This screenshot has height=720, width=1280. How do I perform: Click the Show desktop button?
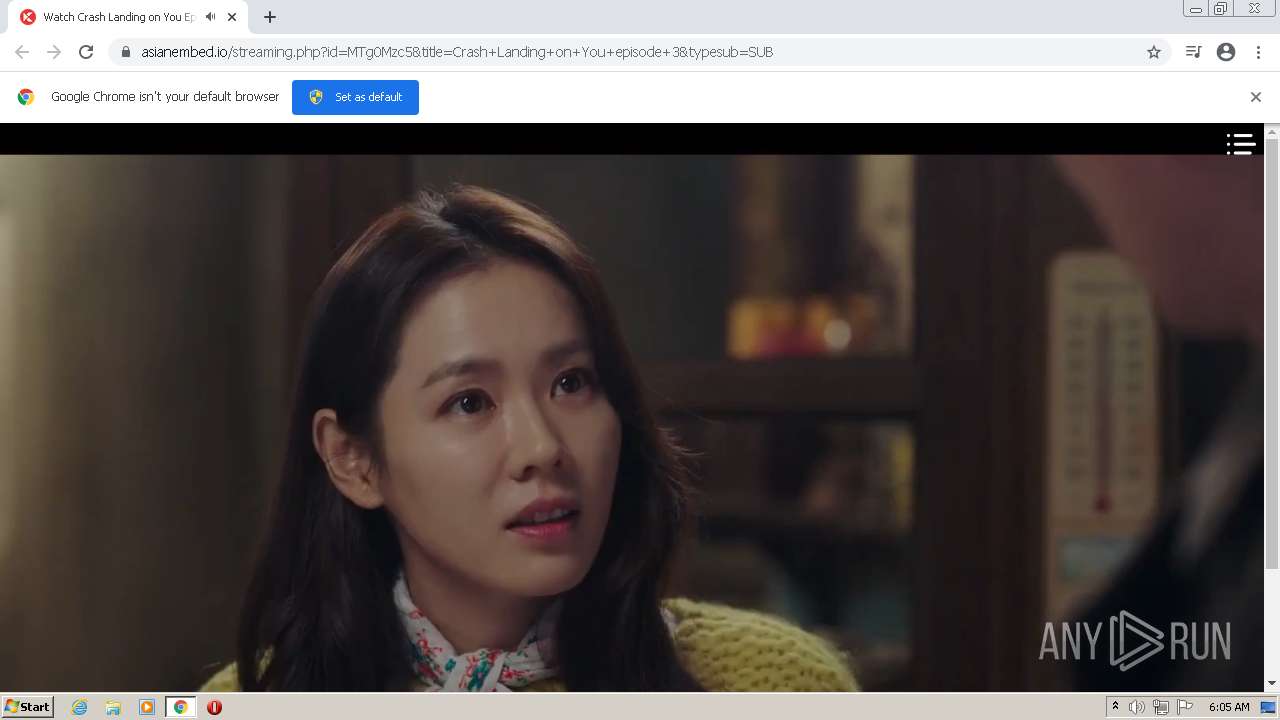(x=1269, y=707)
